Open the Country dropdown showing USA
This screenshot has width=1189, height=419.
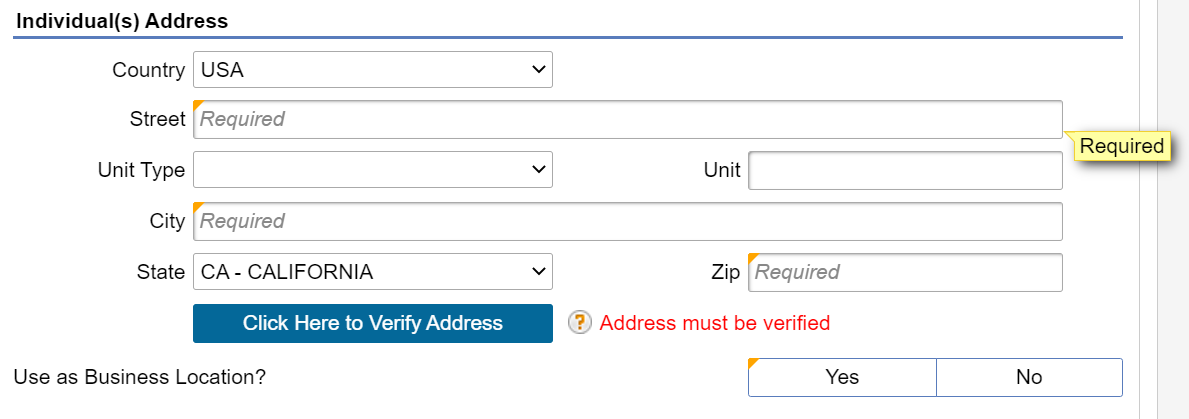373,70
